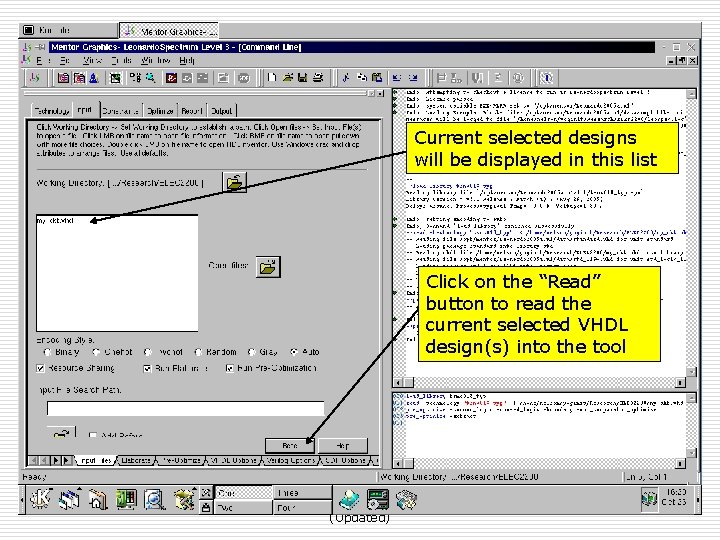
Task: Click the scroll-up arrow of the transcript pane
Action: (x=692, y=94)
